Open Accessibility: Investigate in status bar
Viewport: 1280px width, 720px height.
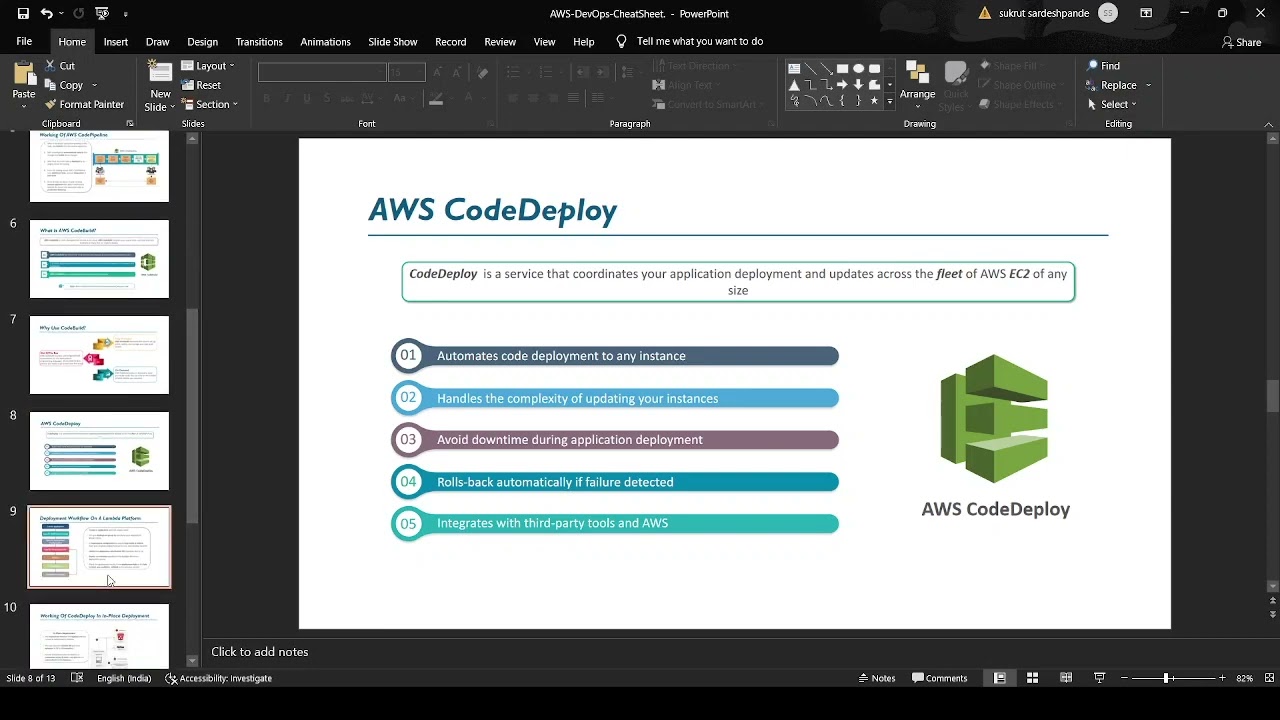click(x=218, y=678)
